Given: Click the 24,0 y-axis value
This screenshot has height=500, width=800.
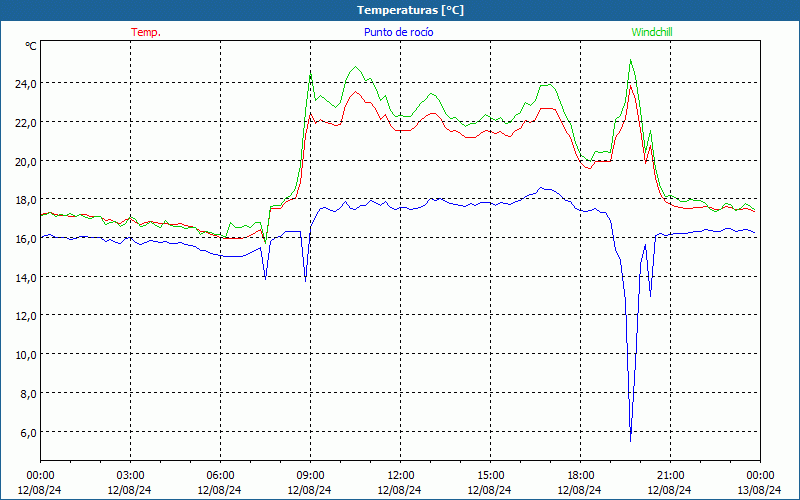Looking at the screenshot, I should click(x=26, y=83).
